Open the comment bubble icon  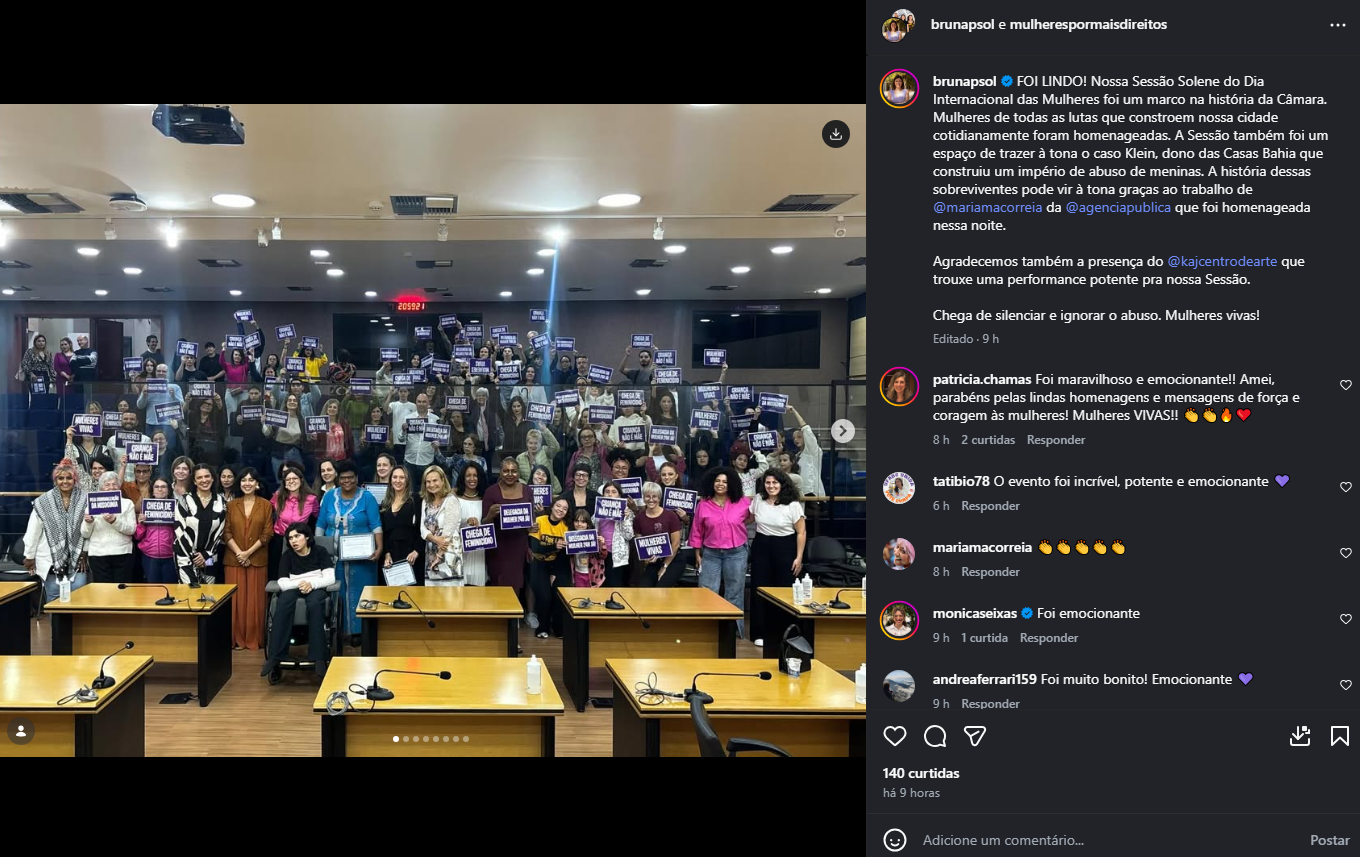[935, 737]
